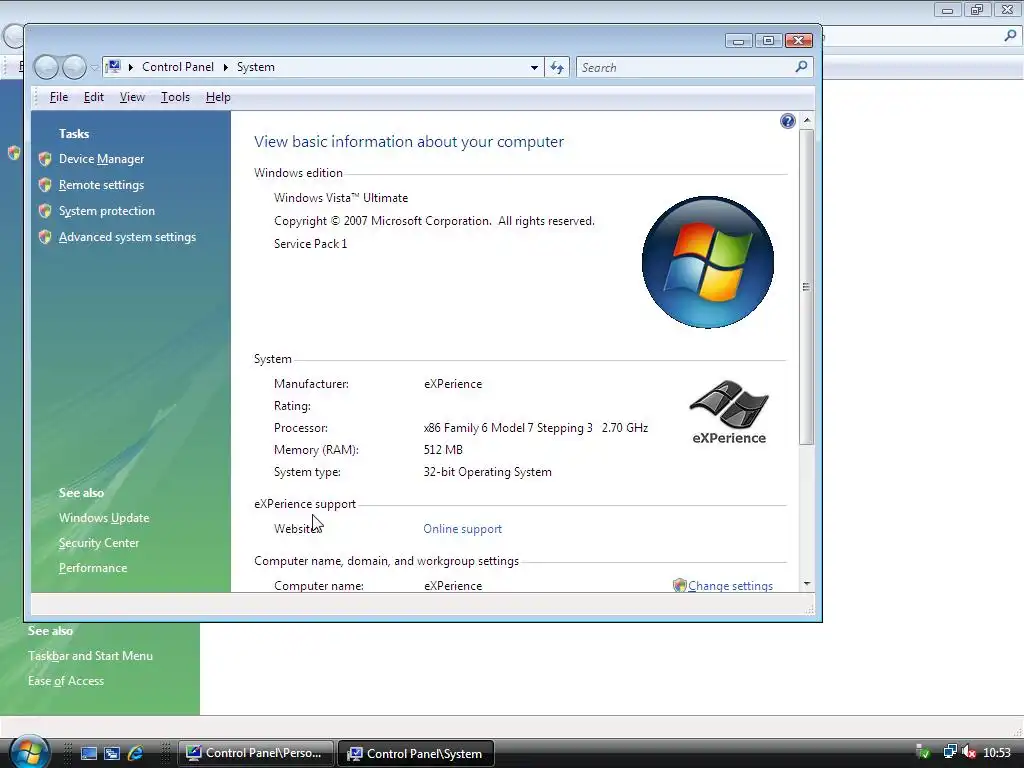Open Remote settings task link
Viewport: 1024px width, 768px height.
click(101, 185)
